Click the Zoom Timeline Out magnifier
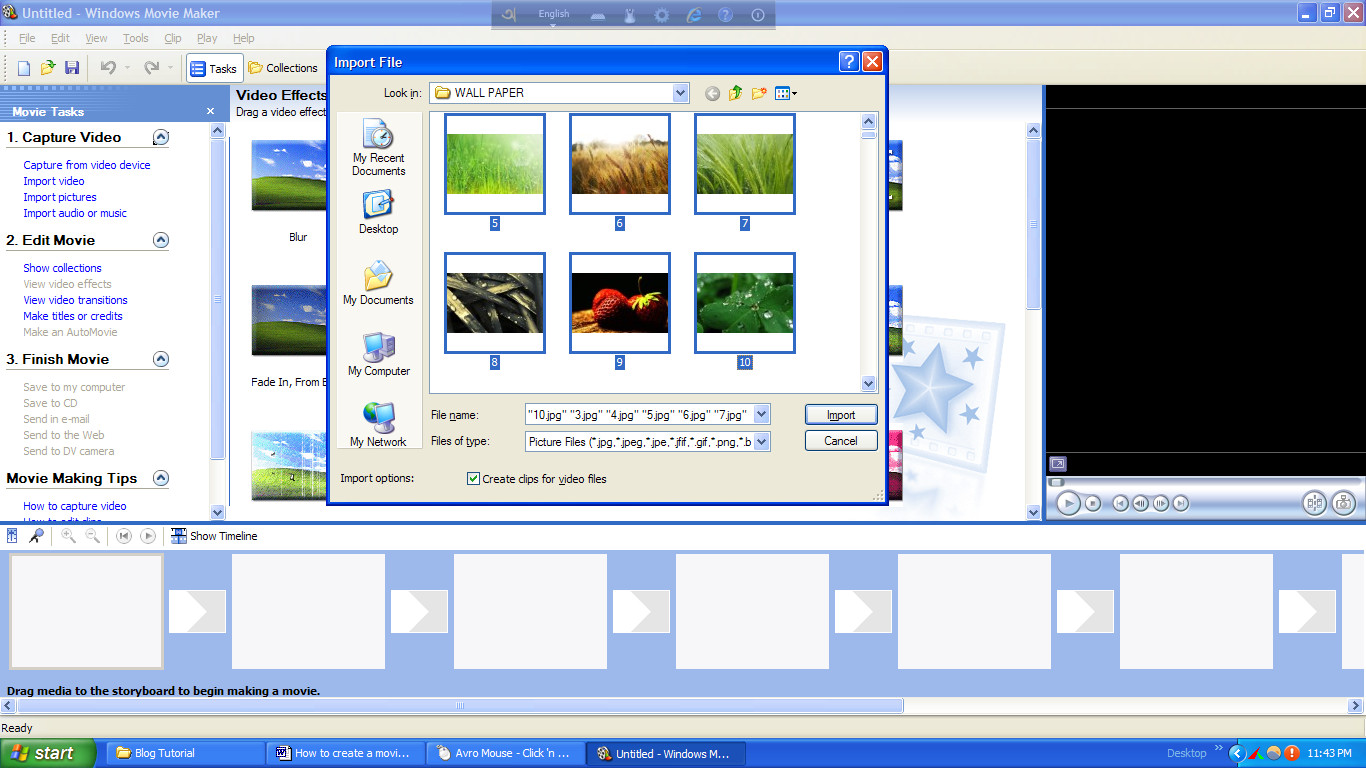The height and width of the screenshot is (768, 1366). 92,536
